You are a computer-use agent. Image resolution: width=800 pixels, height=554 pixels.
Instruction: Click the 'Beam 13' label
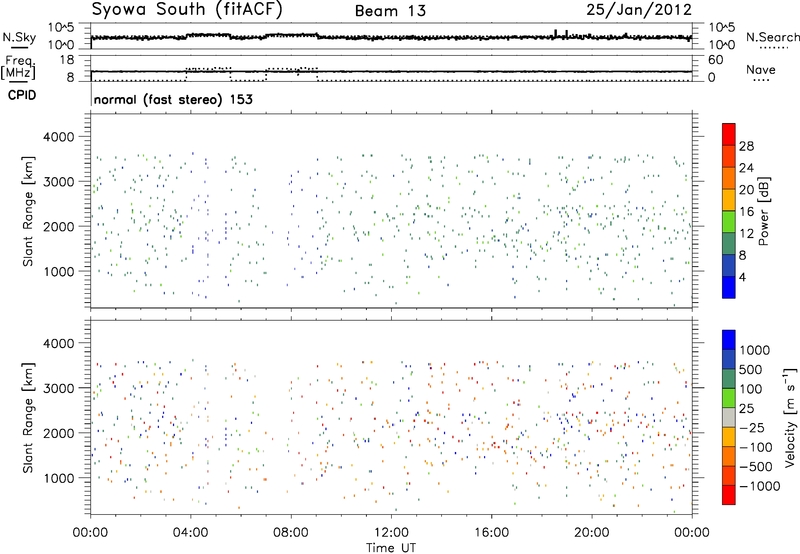point(390,11)
